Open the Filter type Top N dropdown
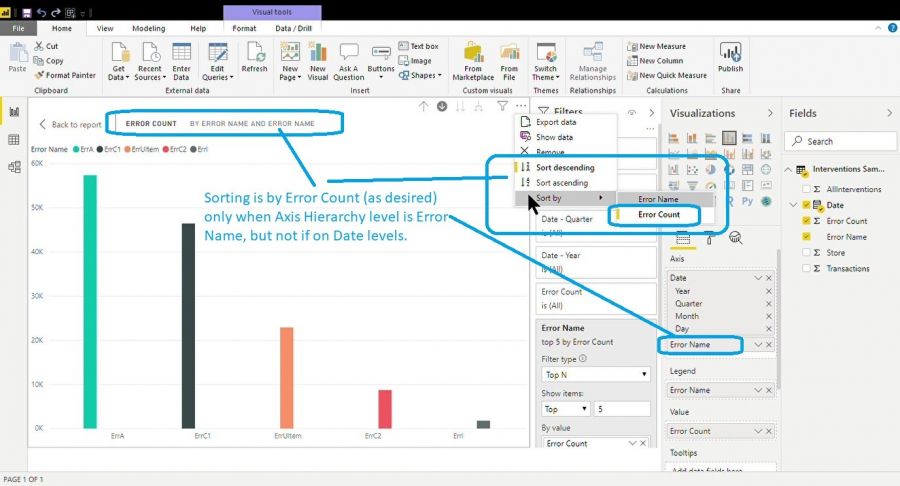The image size is (900, 486). click(x=596, y=375)
